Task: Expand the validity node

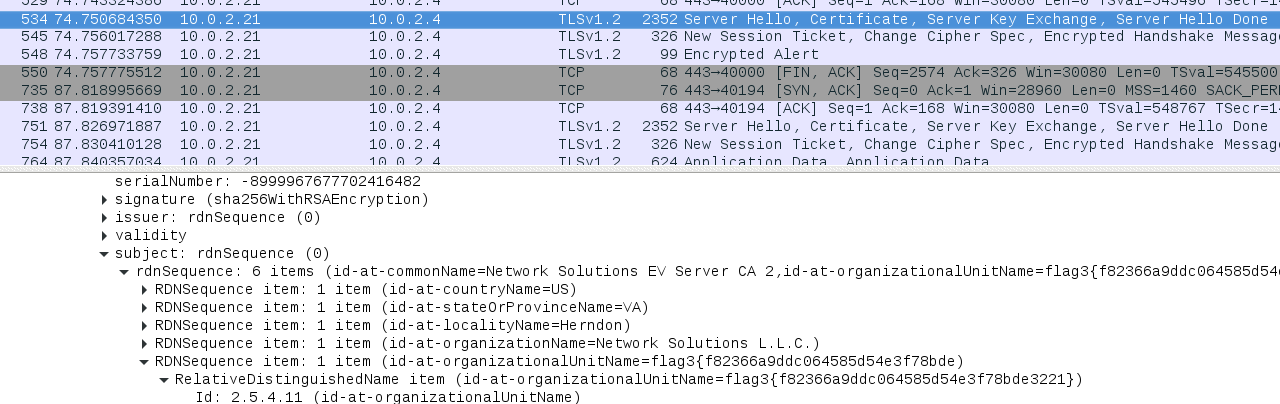Action: click(105, 236)
